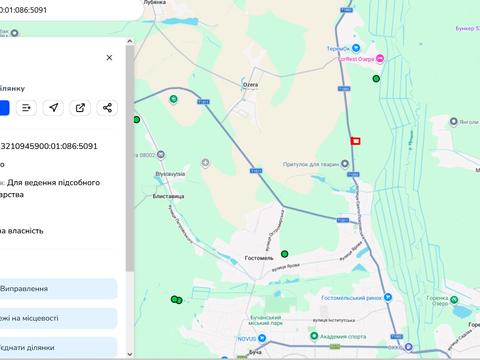Click the ТеремОк shop marker icon
The height and width of the screenshot is (360, 480).
(x=356, y=48)
